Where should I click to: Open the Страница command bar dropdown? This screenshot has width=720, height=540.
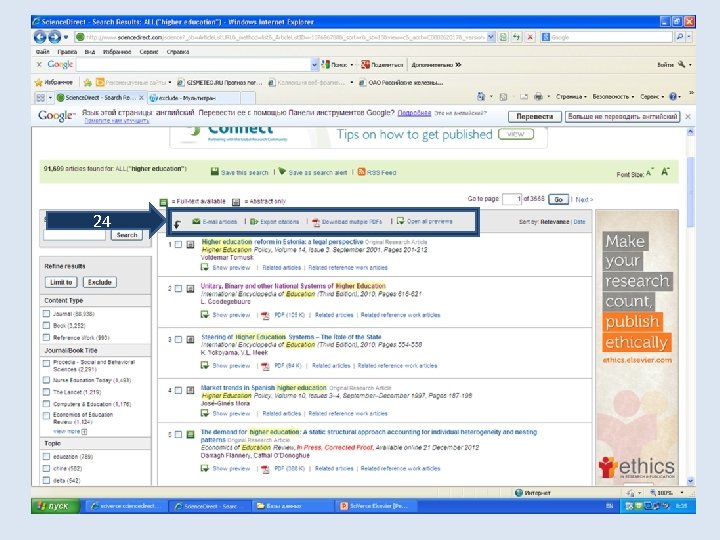(x=571, y=96)
